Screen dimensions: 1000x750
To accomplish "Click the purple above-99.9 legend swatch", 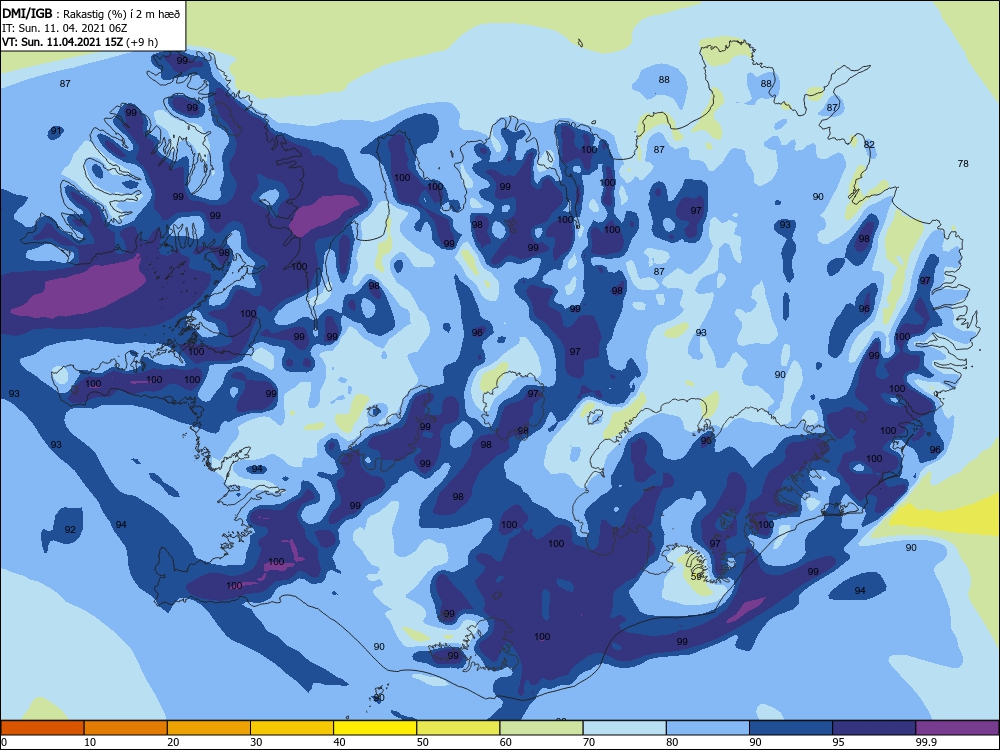I will (x=957, y=728).
